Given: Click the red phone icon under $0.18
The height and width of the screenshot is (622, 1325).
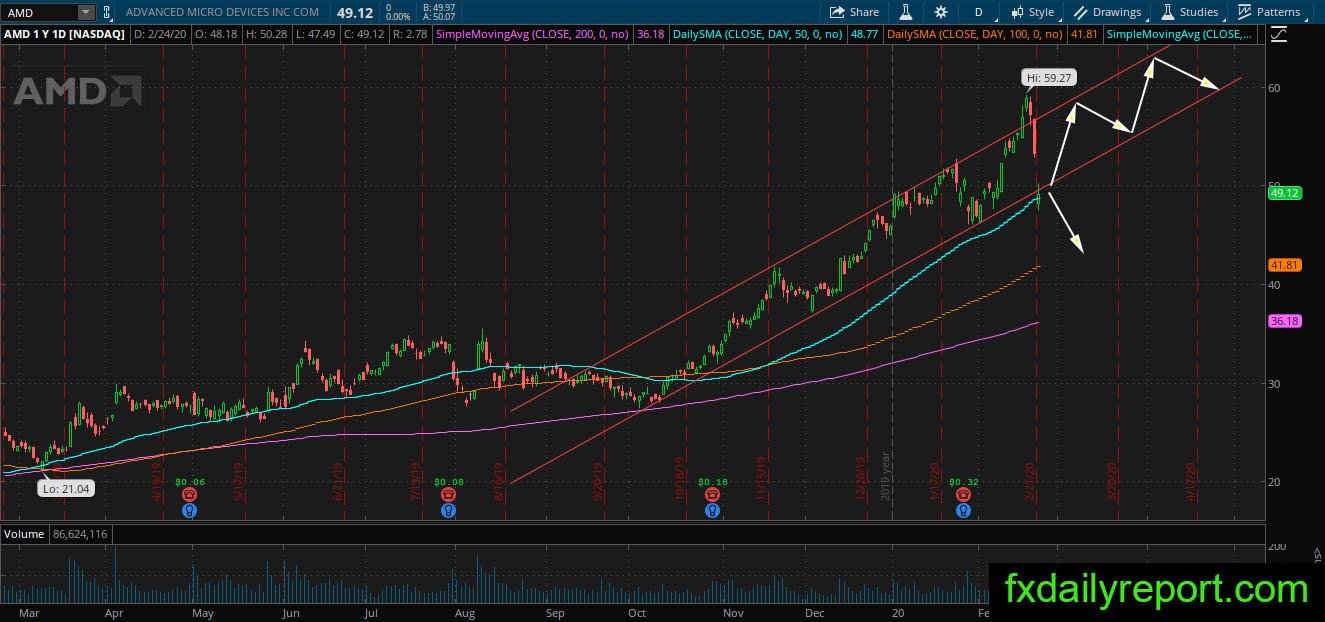Looking at the screenshot, I should pos(712,495).
